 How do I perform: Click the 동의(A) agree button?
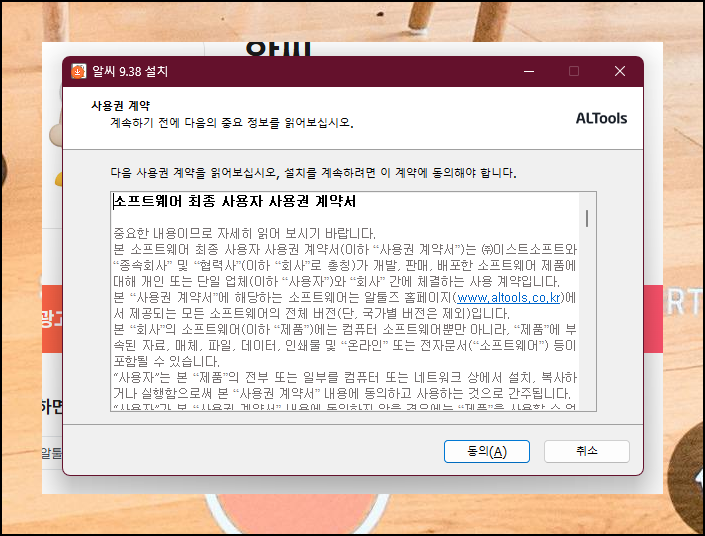point(486,451)
